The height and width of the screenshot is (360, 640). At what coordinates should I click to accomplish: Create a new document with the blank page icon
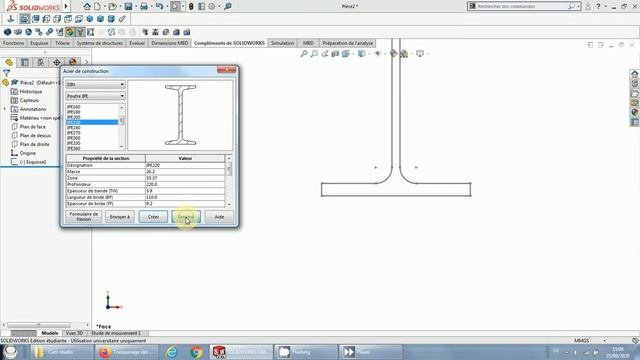[x=97, y=6]
